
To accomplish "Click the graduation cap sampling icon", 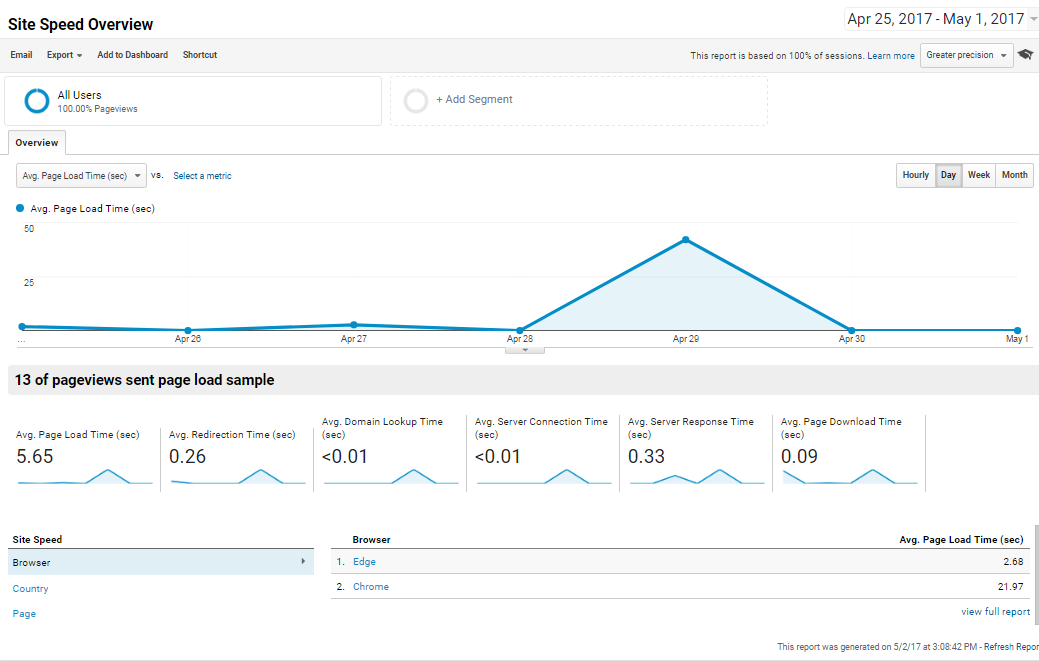I will click(1025, 55).
